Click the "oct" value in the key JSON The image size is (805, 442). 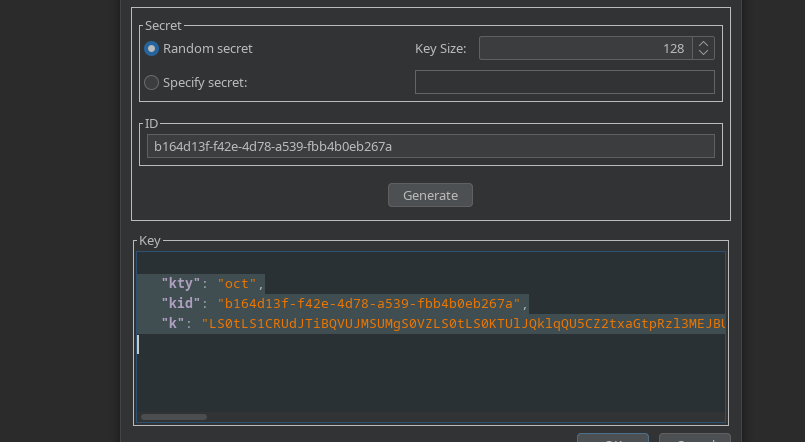[x=238, y=283]
